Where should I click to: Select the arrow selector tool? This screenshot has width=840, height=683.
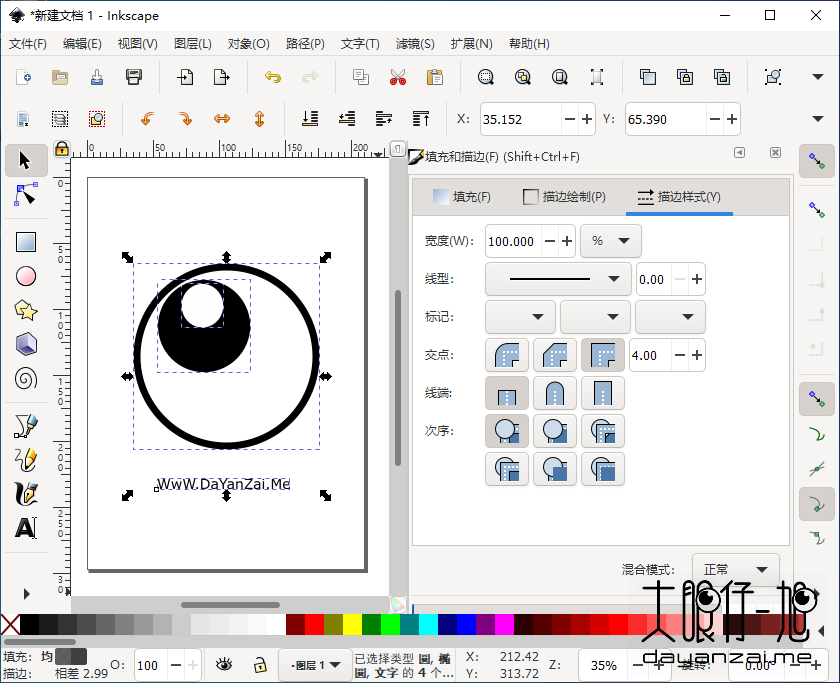coord(25,160)
